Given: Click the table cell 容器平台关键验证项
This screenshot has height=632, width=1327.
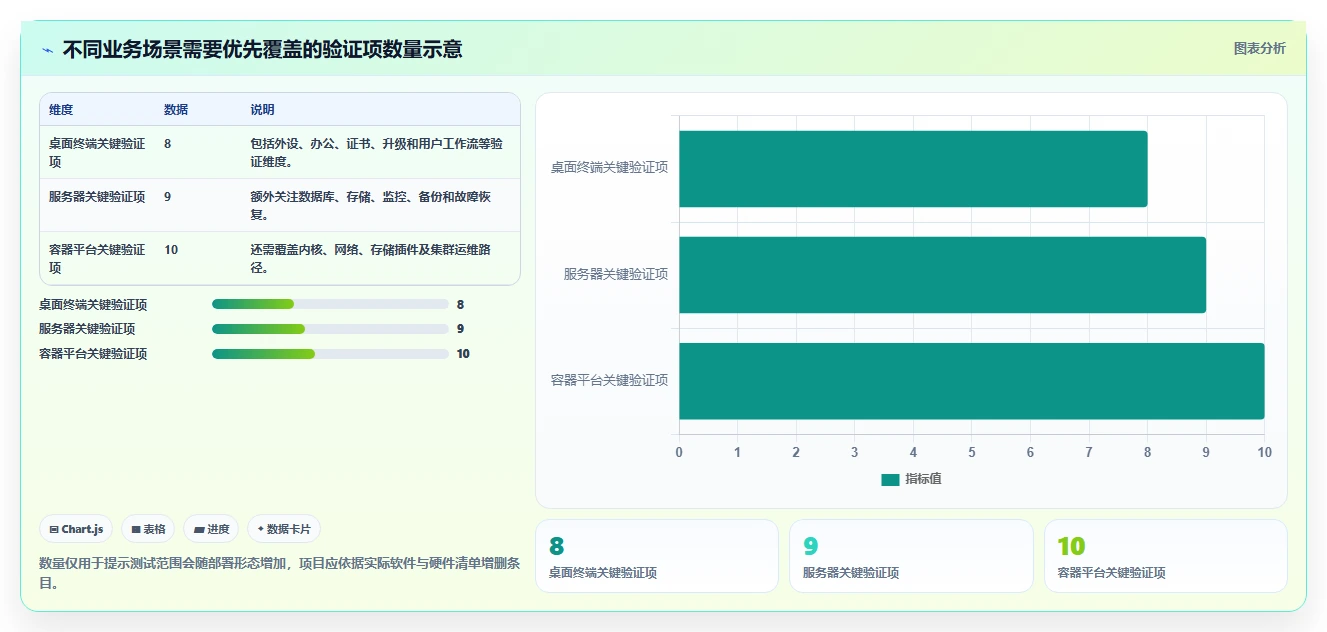Looking at the screenshot, I should pyautogui.click(x=97, y=258).
